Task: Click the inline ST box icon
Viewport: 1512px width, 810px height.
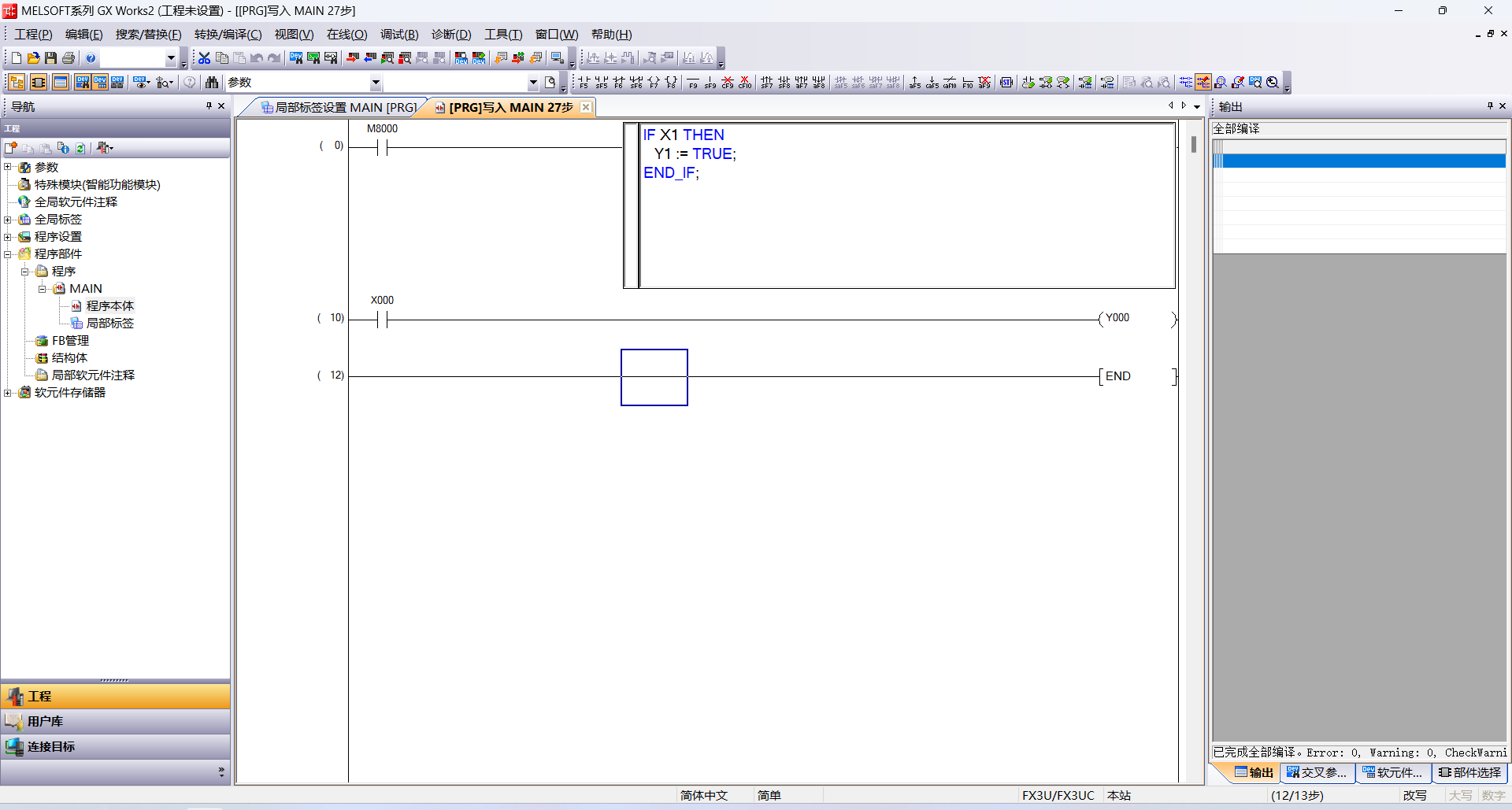Action: click(1006, 83)
